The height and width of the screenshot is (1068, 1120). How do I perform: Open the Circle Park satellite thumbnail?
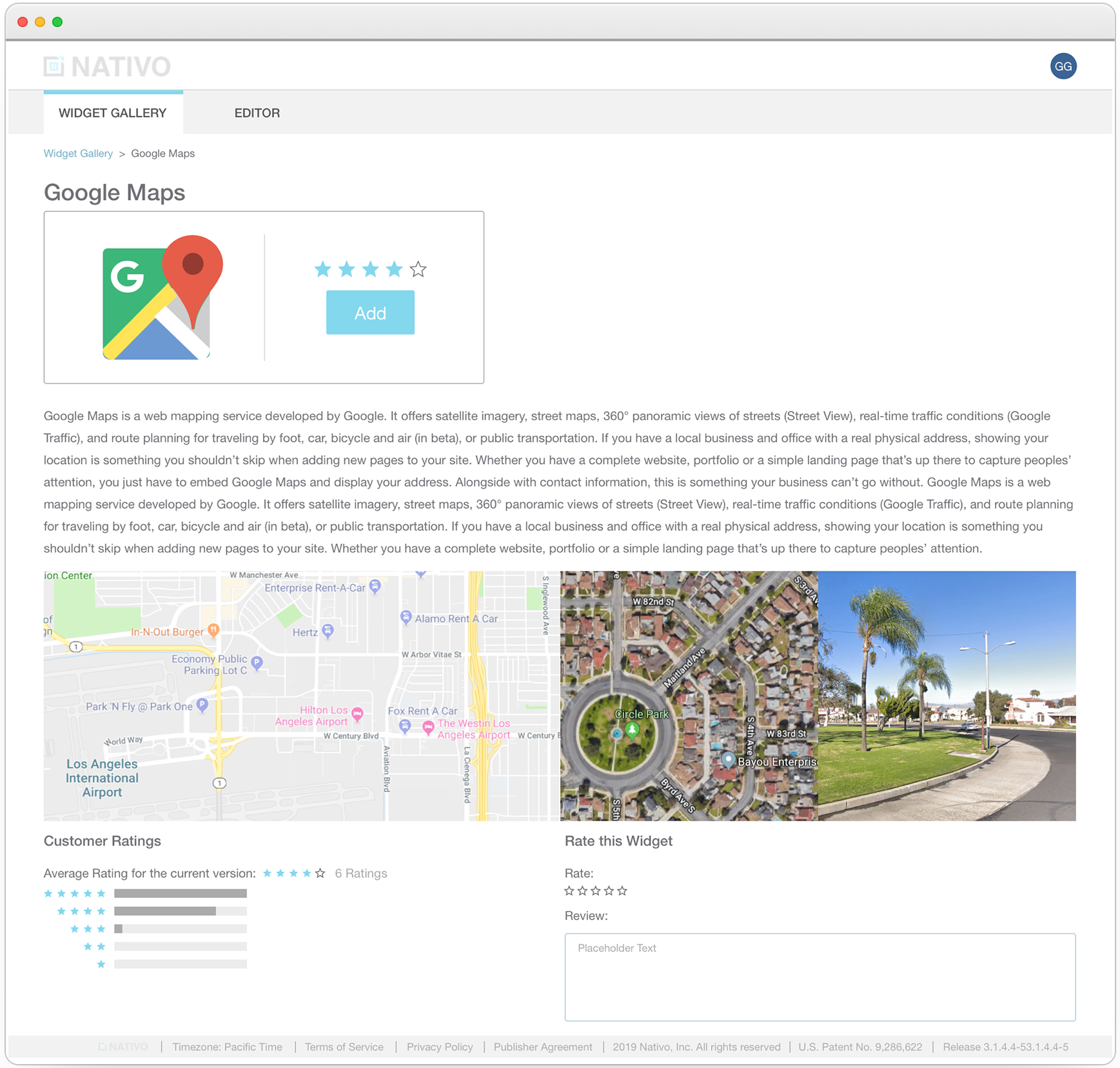click(x=689, y=696)
